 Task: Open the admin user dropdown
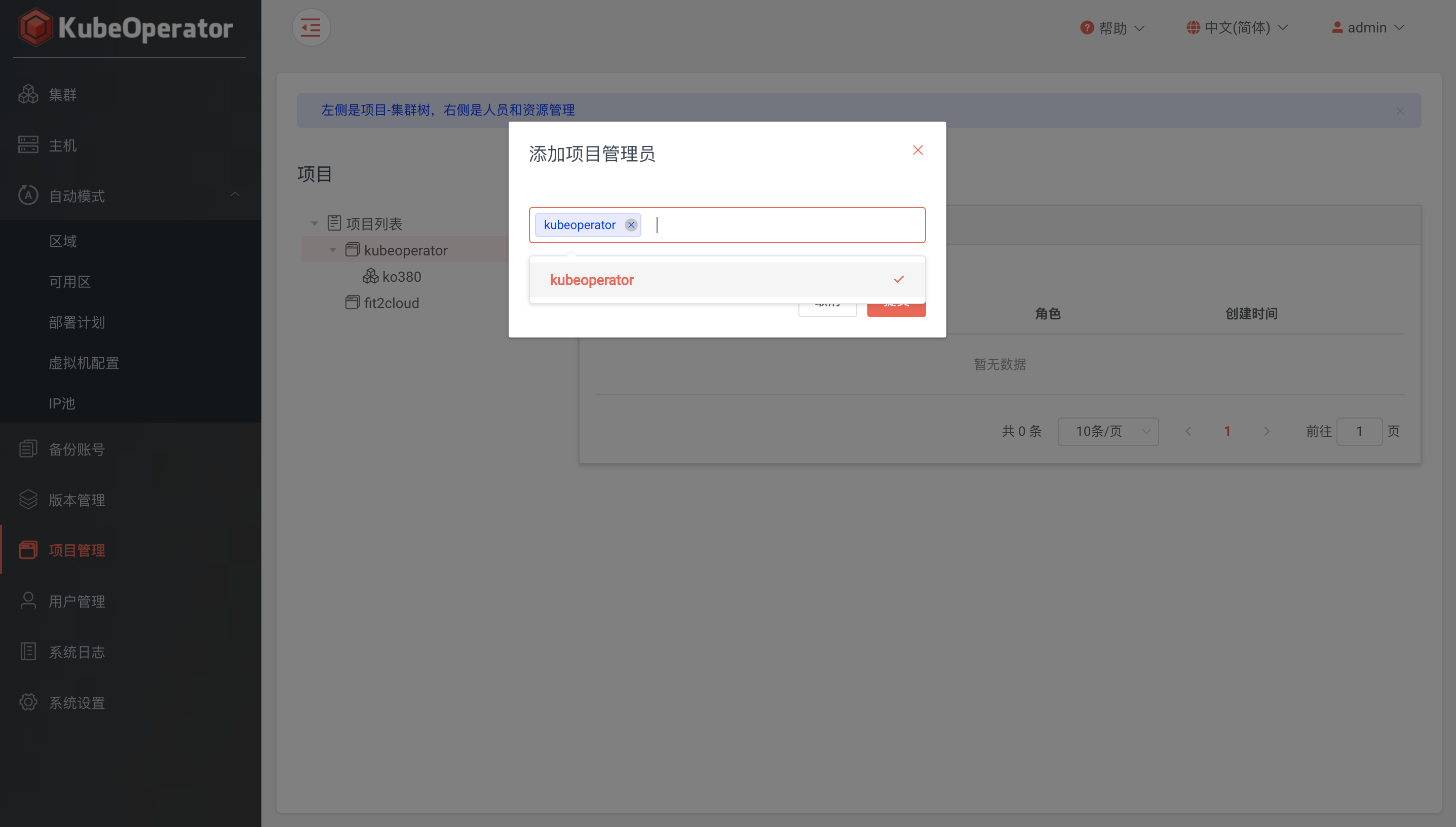(x=1367, y=27)
